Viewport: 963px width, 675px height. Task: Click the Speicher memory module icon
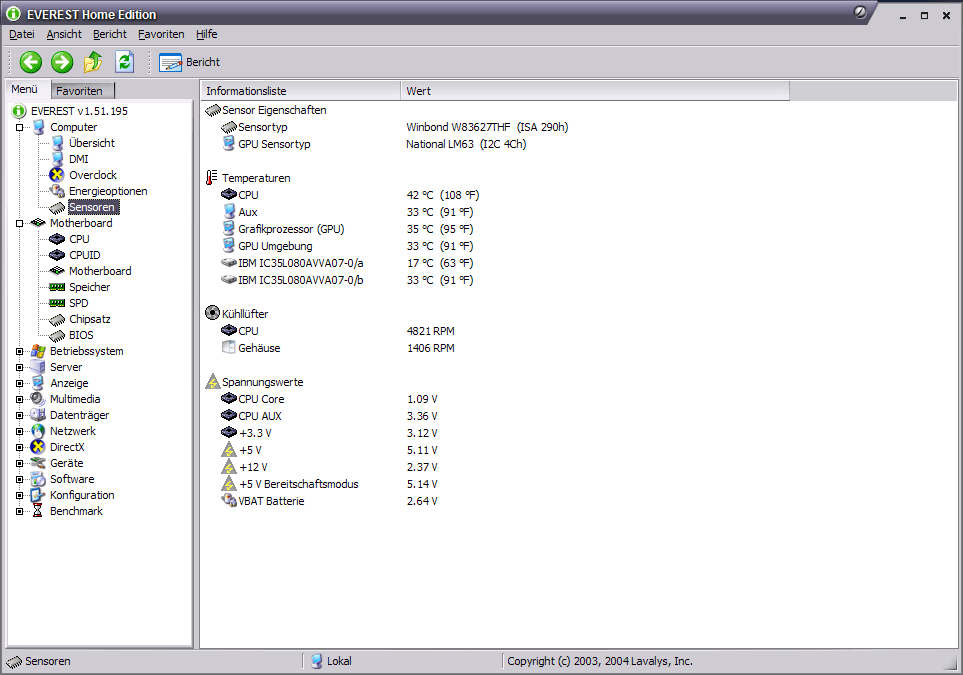coord(57,287)
